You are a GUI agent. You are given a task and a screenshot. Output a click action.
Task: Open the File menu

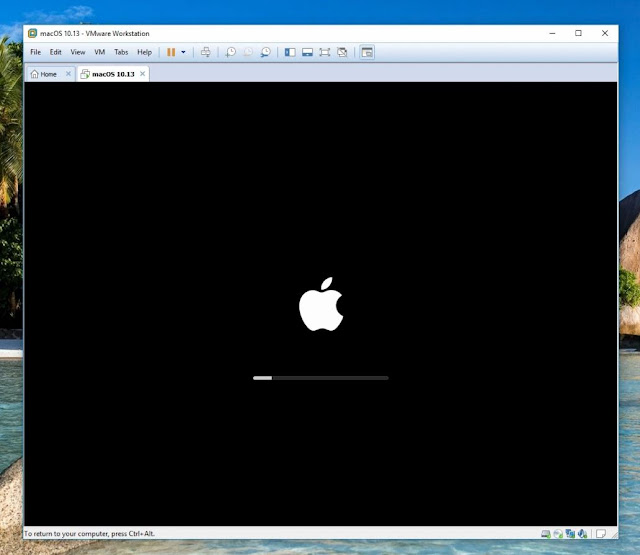pos(36,52)
